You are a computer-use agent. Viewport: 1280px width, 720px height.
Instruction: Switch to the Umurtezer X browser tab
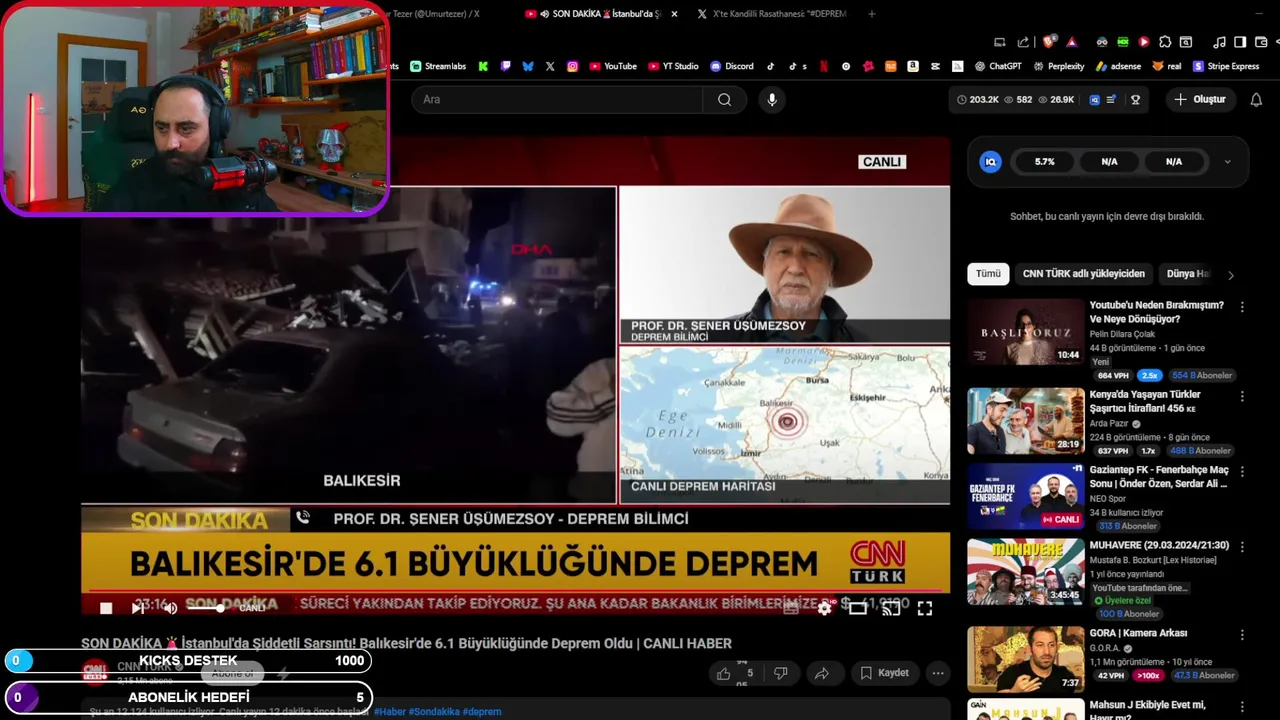point(435,14)
